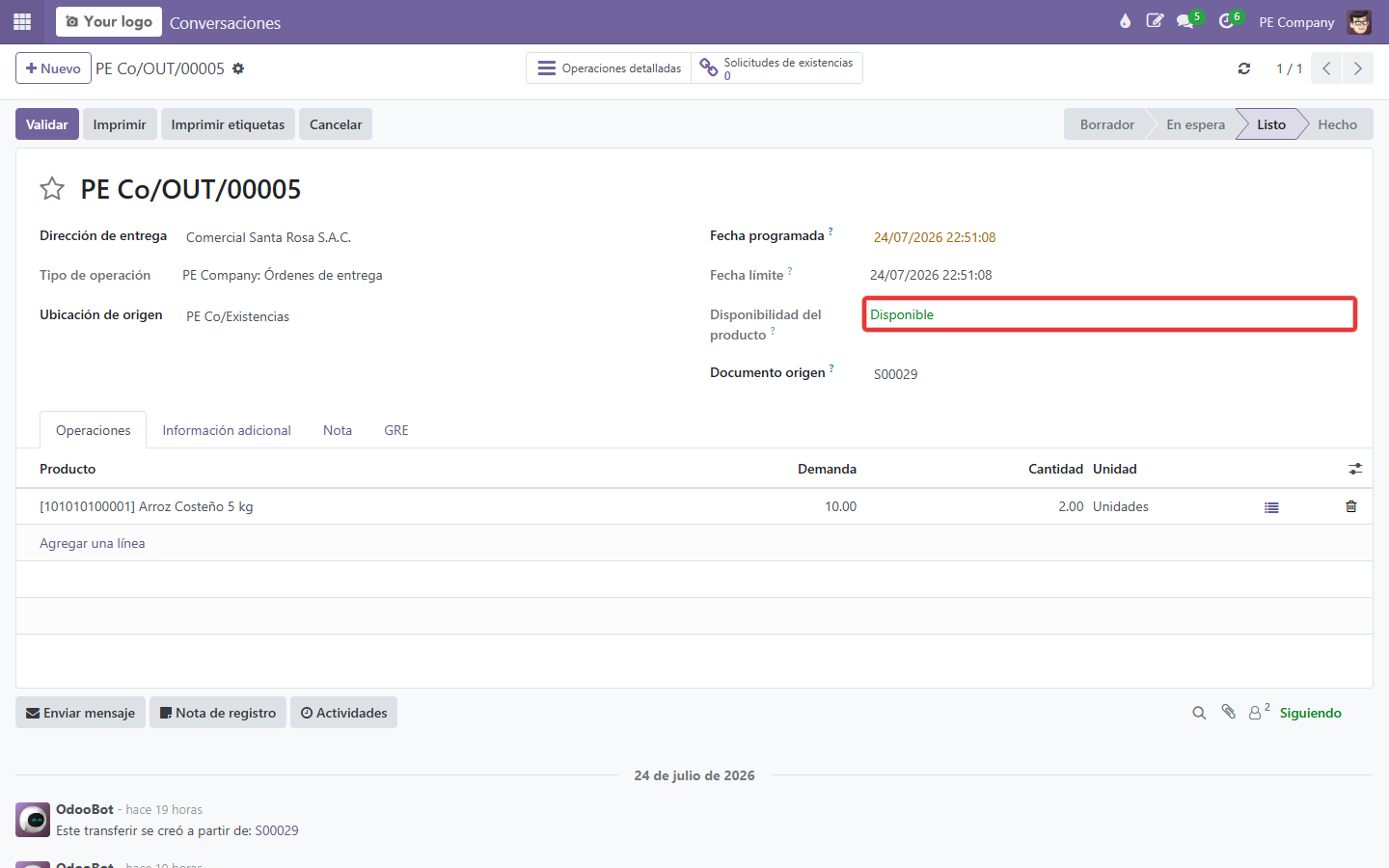Go to previous record arrow
The height and width of the screenshot is (868, 1389).
click(1326, 68)
